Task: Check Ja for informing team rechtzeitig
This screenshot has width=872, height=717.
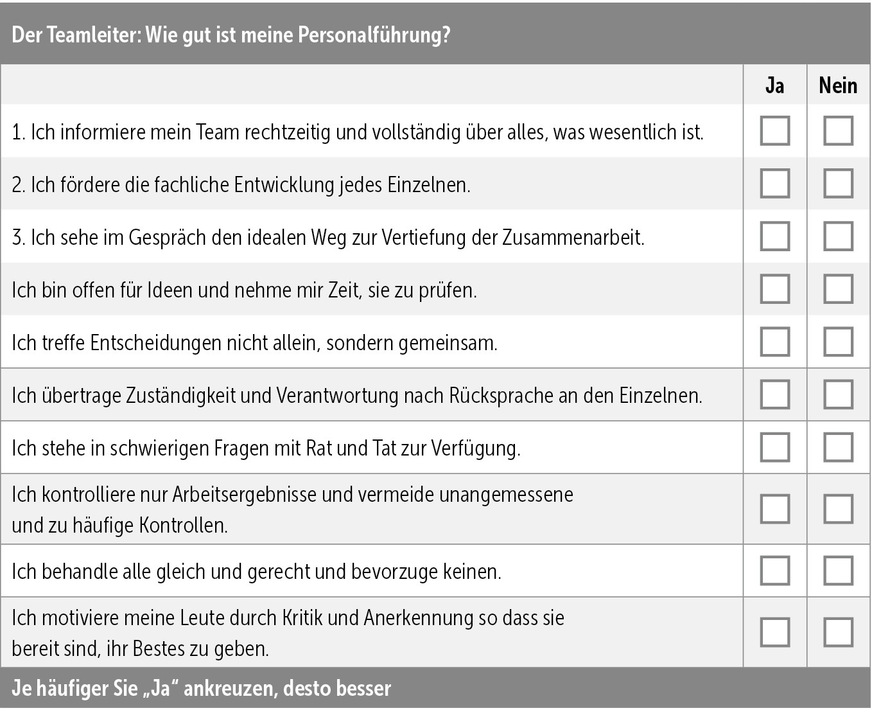Action: [775, 131]
